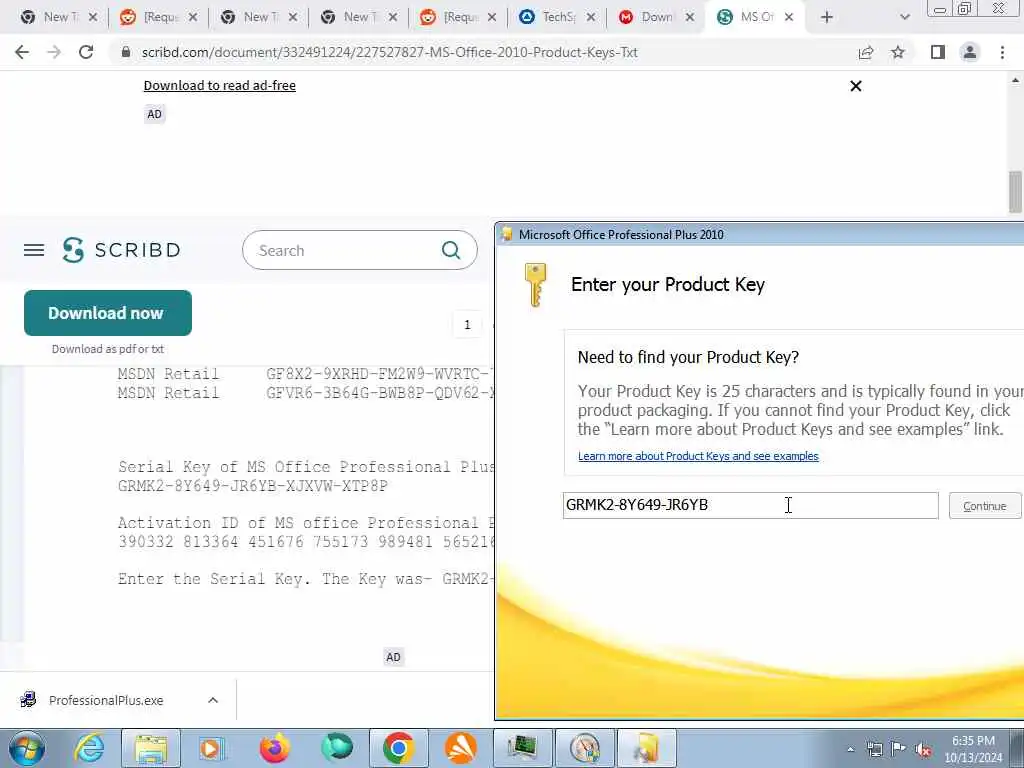Click the Serial Key of MS Office heading line
Screen dimensions: 1024x768
[x=306, y=467]
